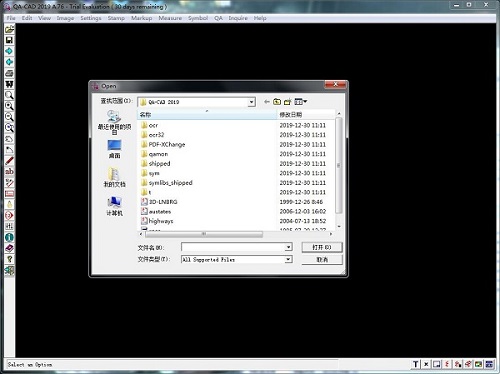
Task: Click the T text icon in status bar
Action: [415, 364]
